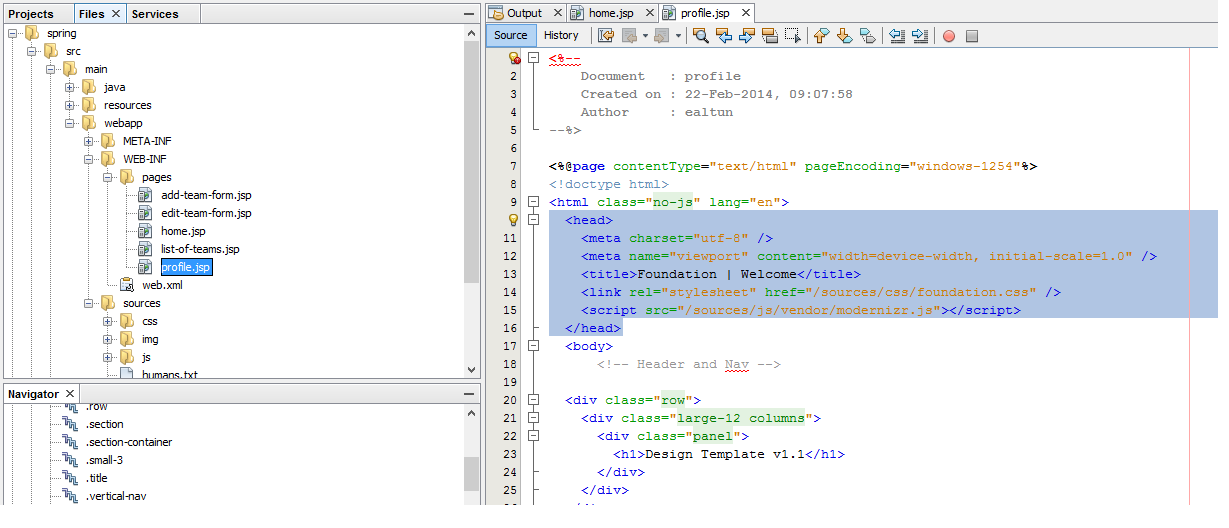This screenshot has height=528, width=1229.
Task: Switch to History view
Action: point(561,36)
